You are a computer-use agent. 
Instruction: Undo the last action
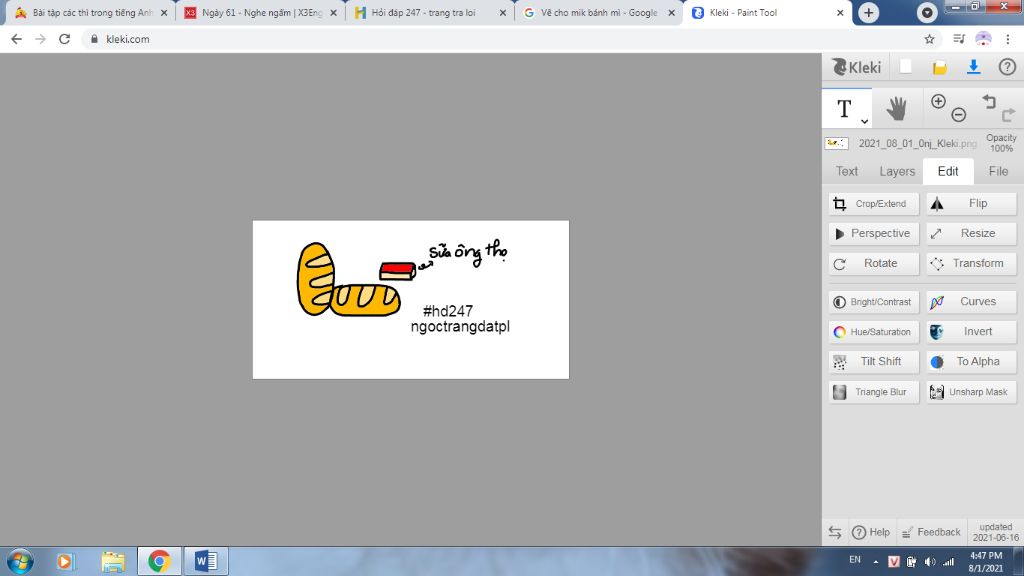pyautogui.click(x=989, y=101)
